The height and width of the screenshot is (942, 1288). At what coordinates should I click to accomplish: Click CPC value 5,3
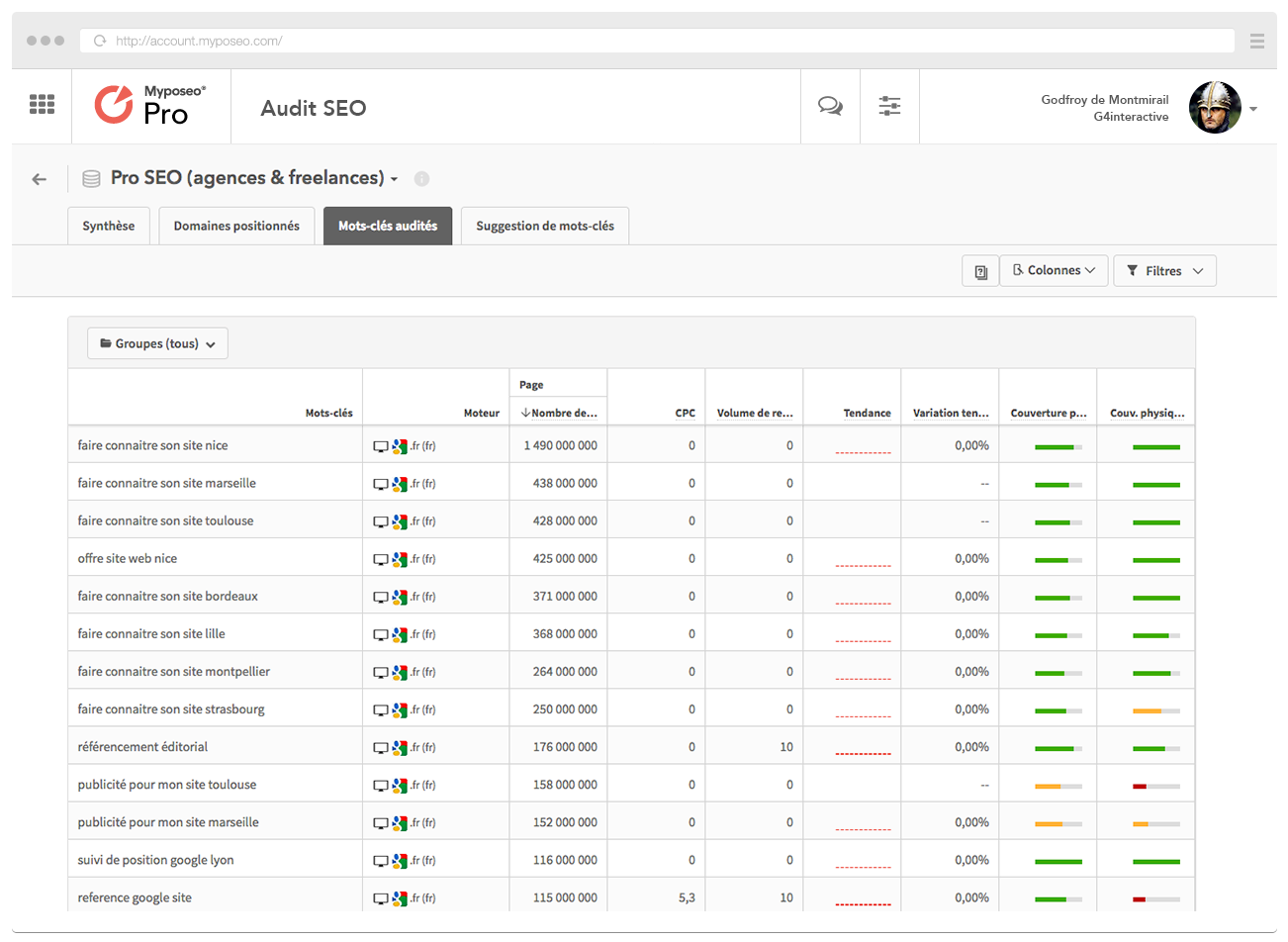pyautogui.click(x=687, y=896)
